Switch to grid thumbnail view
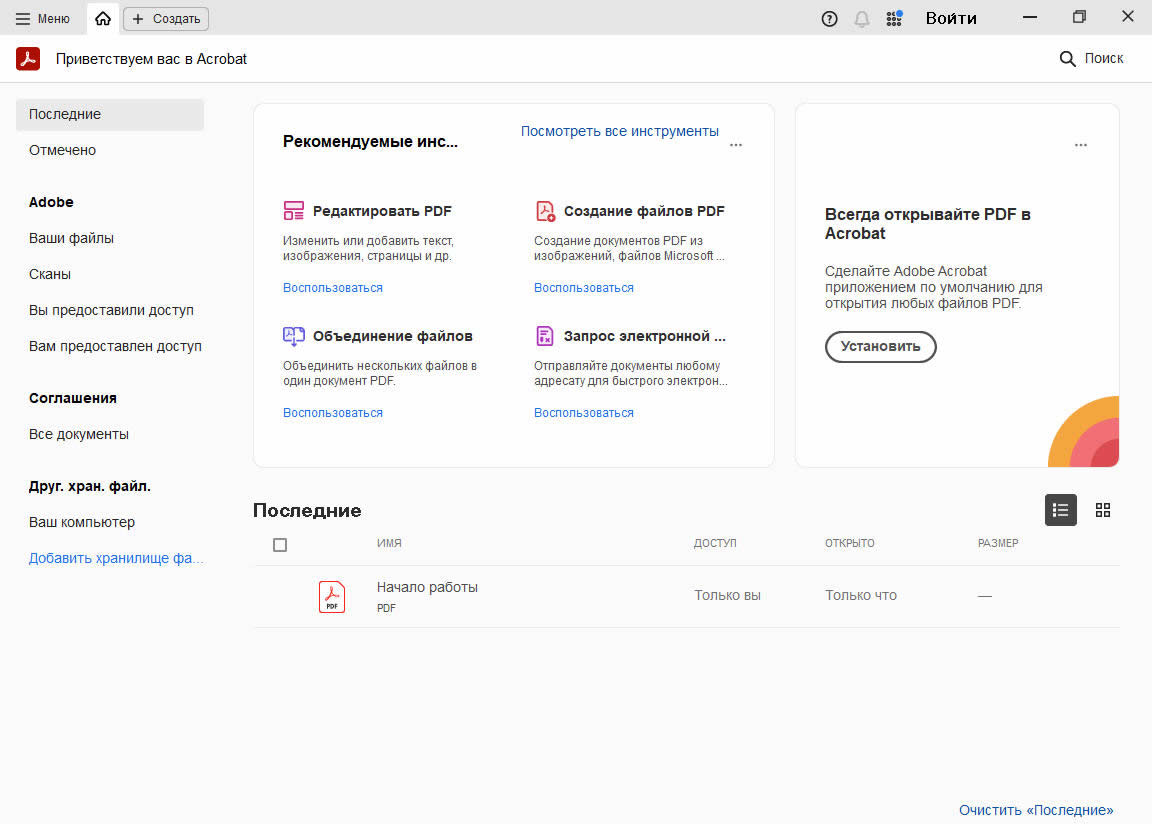1152x824 pixels. click(1103, 510)
